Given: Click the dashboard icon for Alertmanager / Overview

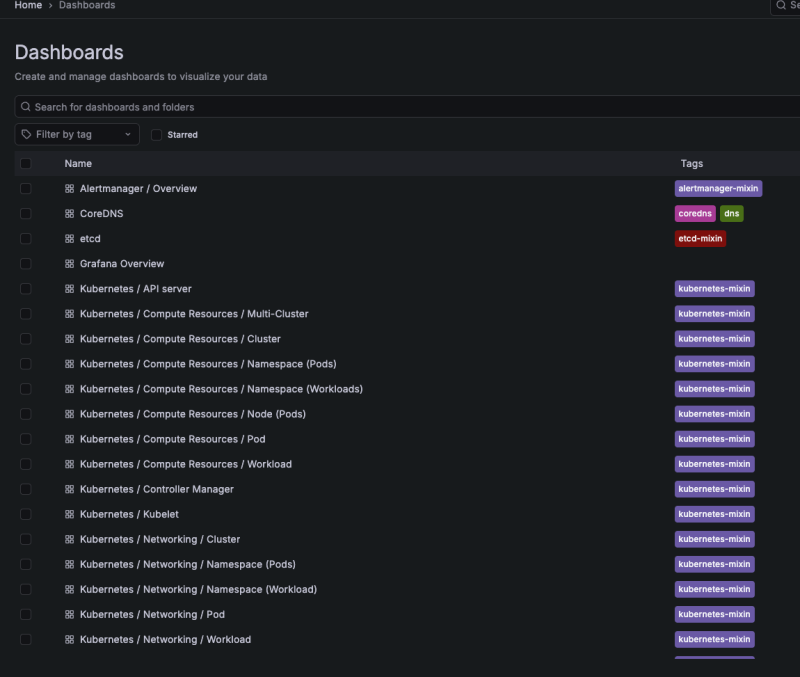Looking at the screenshot, I should click(x=70, y=189).
